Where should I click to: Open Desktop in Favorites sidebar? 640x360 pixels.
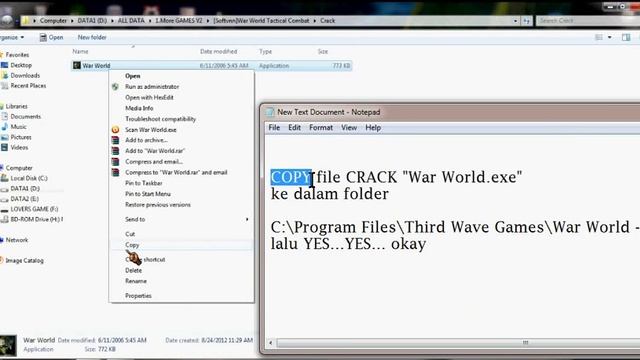(21, 65)
